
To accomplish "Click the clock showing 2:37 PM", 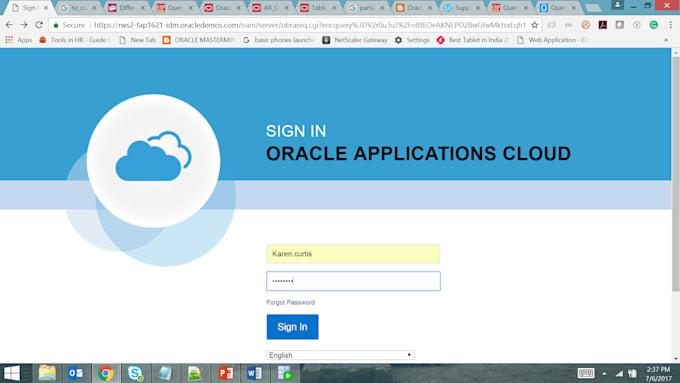I will point(658,370).
